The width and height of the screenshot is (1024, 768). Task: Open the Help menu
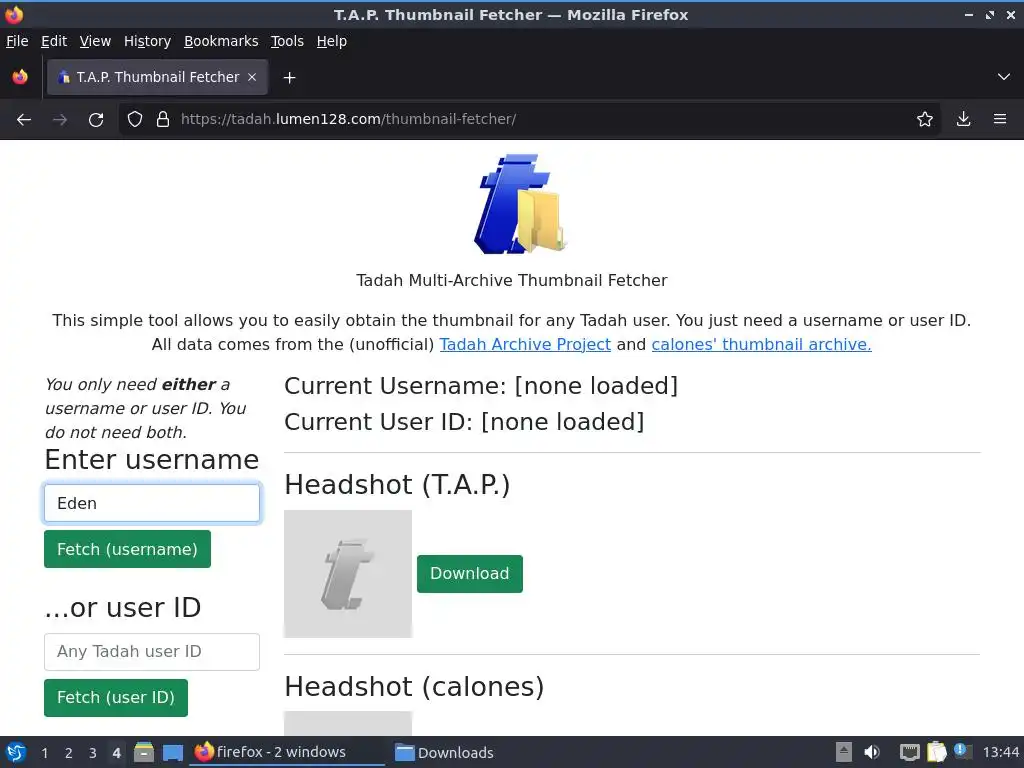pyautogui.click(x=332, y=41)
